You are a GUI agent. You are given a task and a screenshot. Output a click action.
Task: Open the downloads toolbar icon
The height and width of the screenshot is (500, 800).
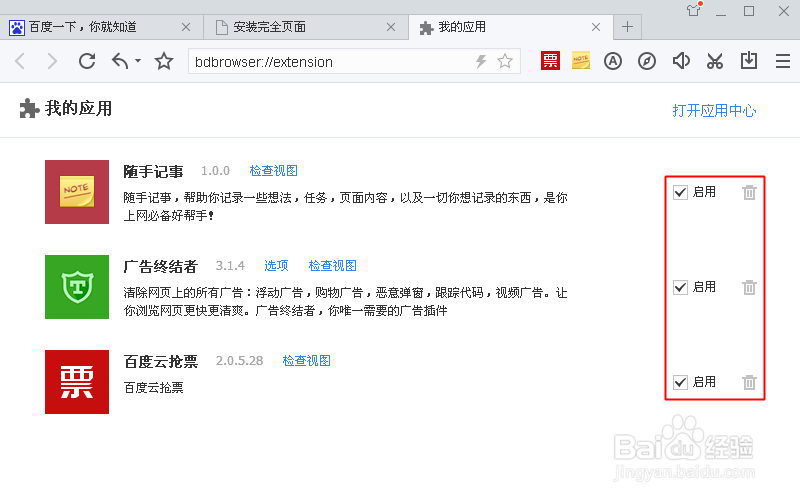point(748,61)
